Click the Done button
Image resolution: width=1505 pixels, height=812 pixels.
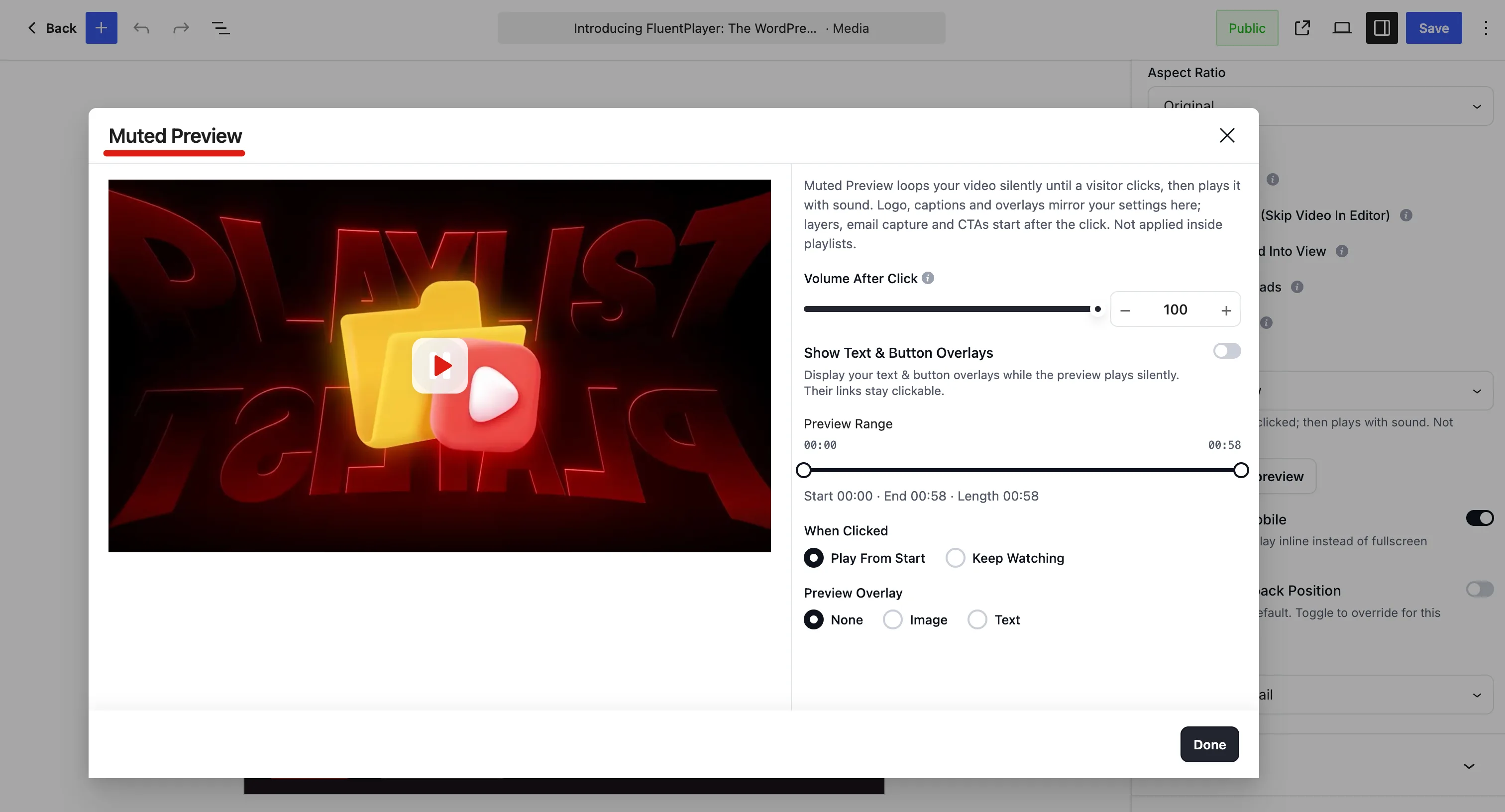tap(1209, 744)
